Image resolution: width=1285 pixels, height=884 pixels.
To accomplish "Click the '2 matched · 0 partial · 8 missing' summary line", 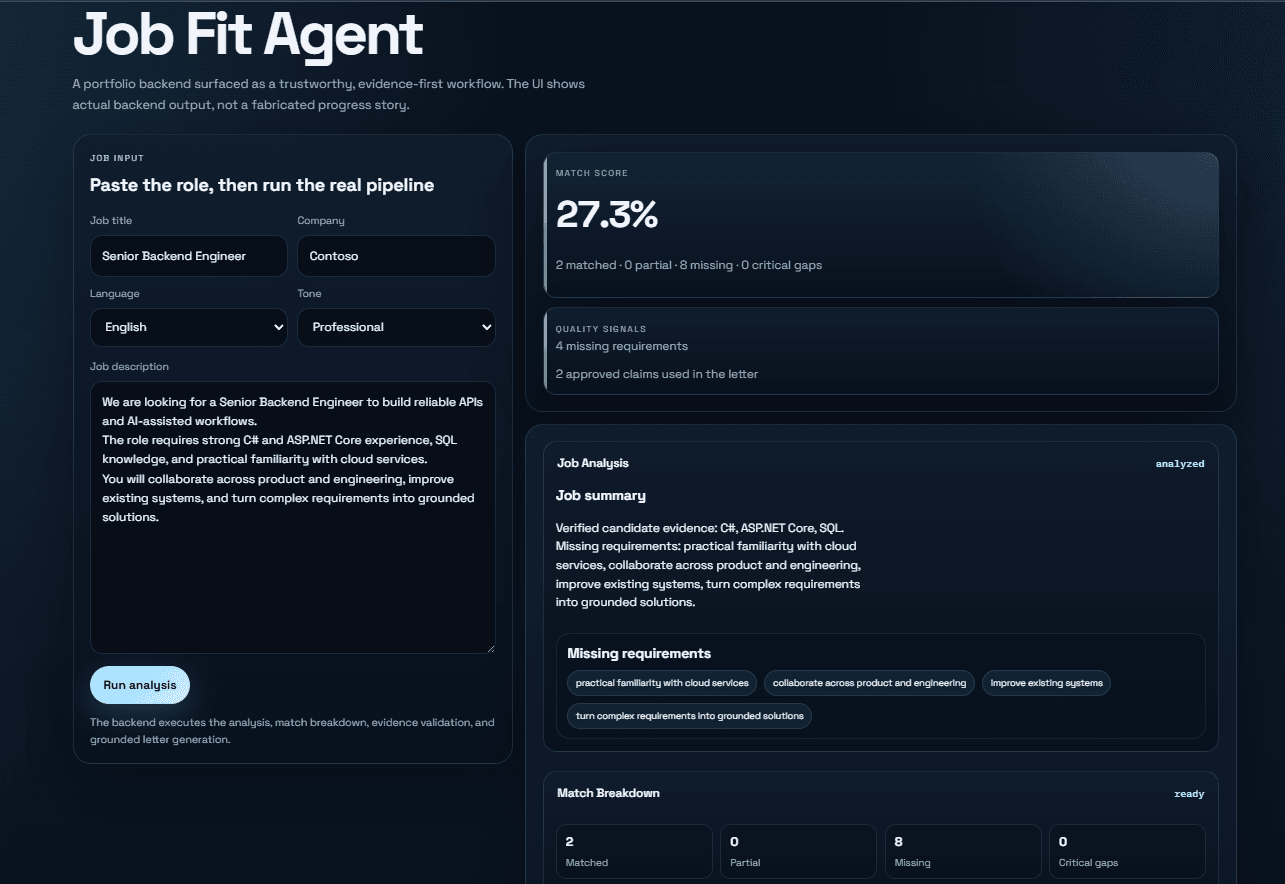I will click(x=689, y=265).
